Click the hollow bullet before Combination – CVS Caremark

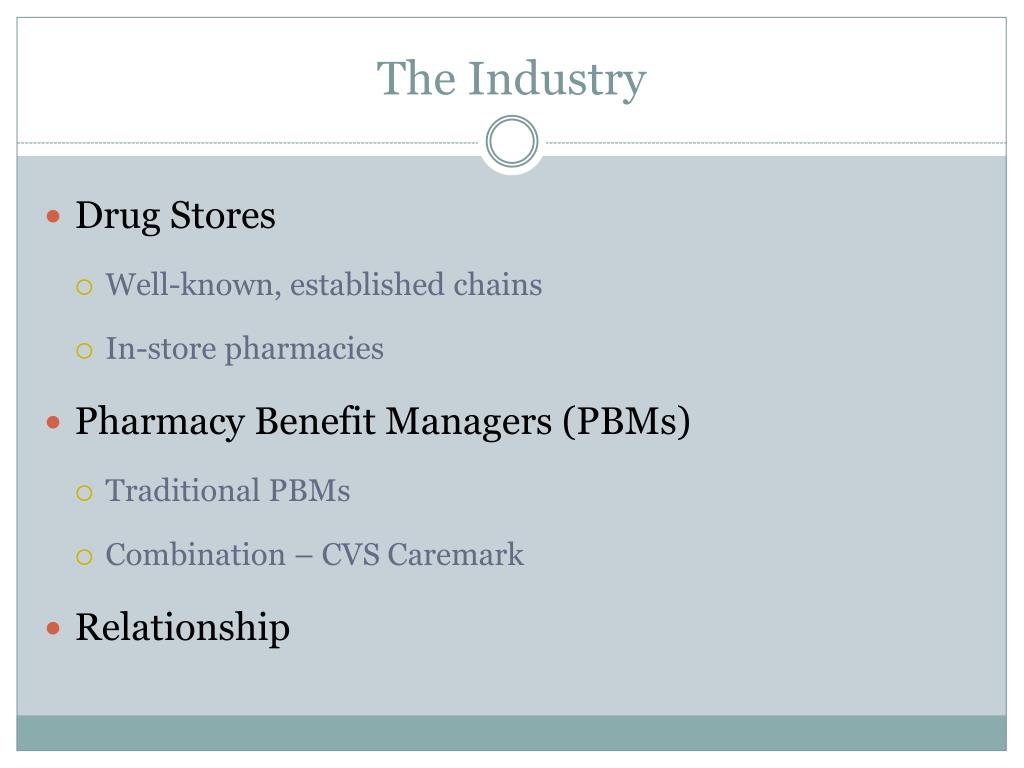(84, 556)
